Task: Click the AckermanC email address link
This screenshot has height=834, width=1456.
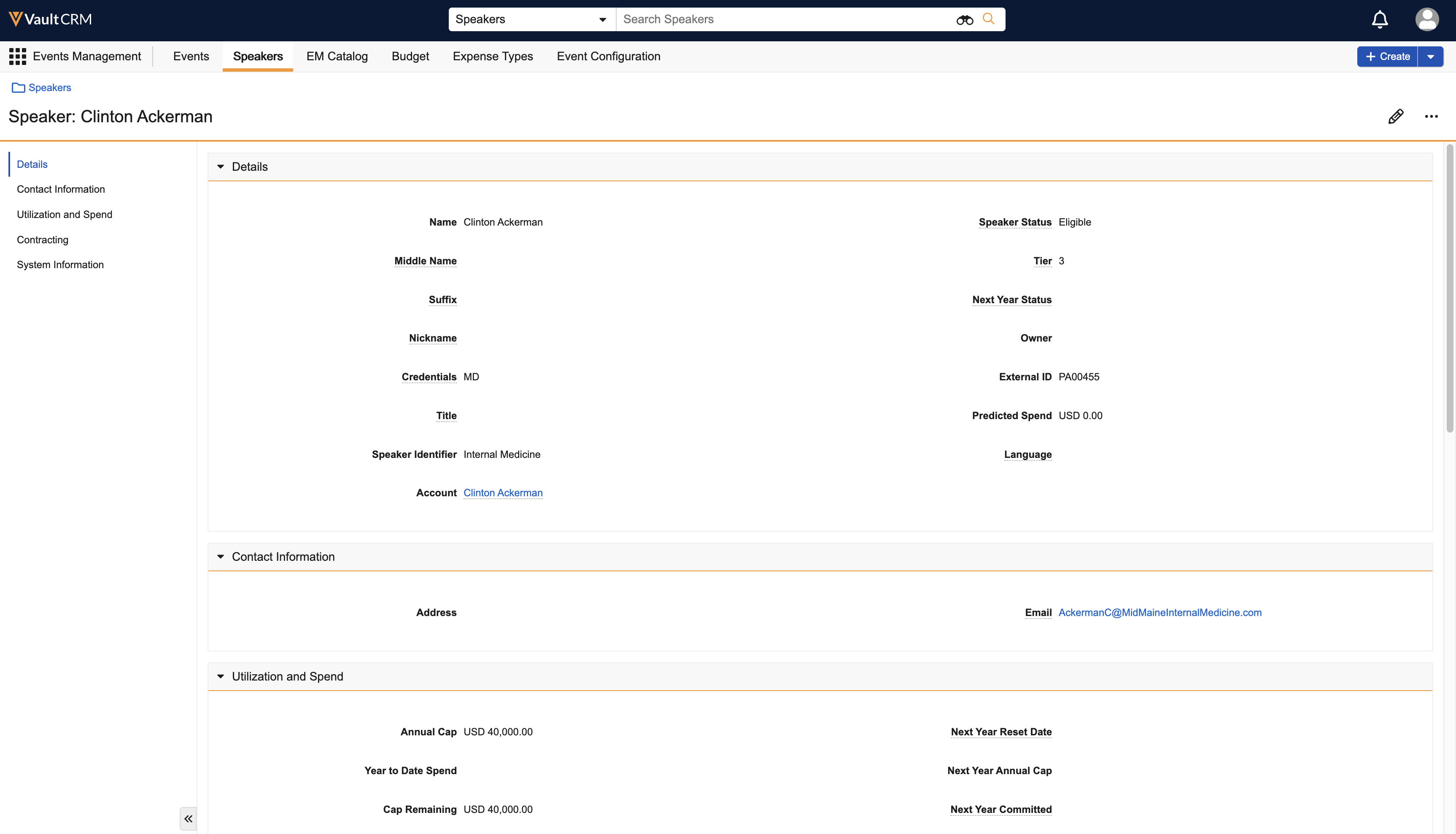Action: coord(1160,612)
